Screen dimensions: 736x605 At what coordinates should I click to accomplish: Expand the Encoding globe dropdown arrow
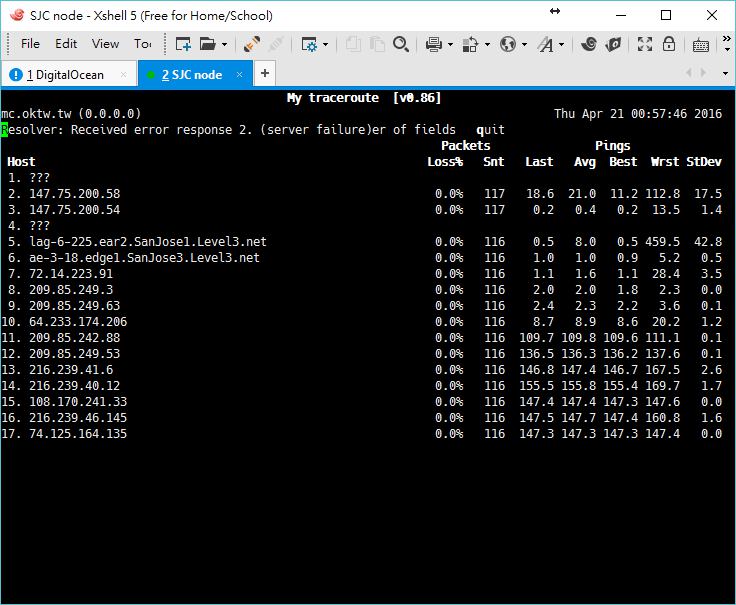coord(524,45)
